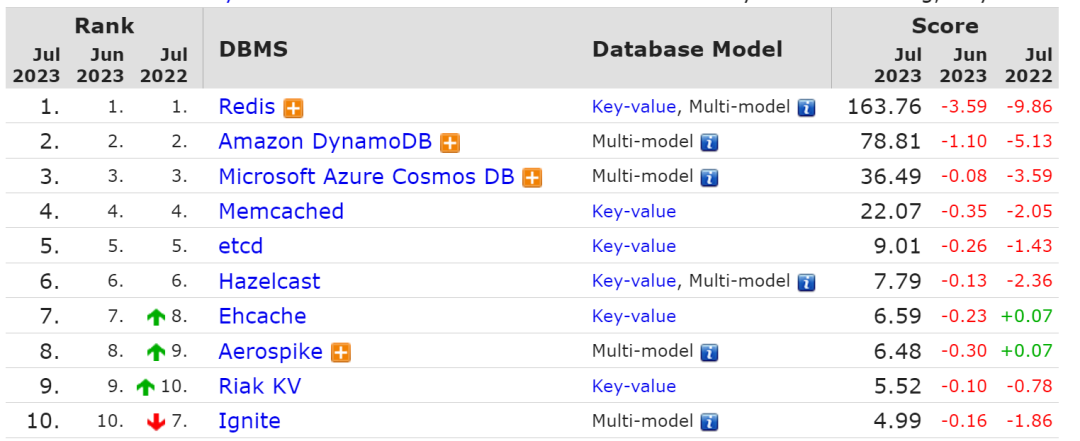
Task: Open the Riak KV link
Action: 260,386
